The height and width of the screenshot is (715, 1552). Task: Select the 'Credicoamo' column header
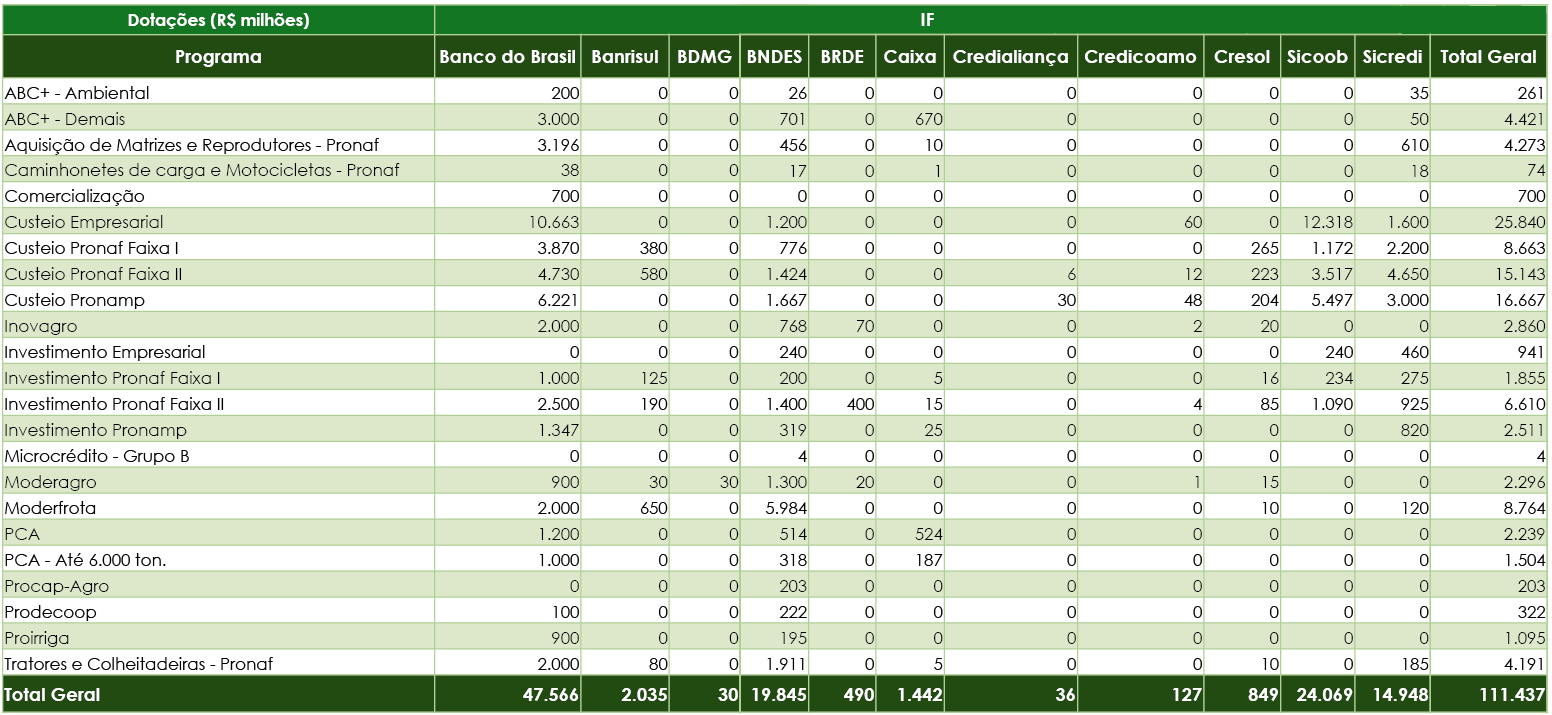(x=1141, y=57)
